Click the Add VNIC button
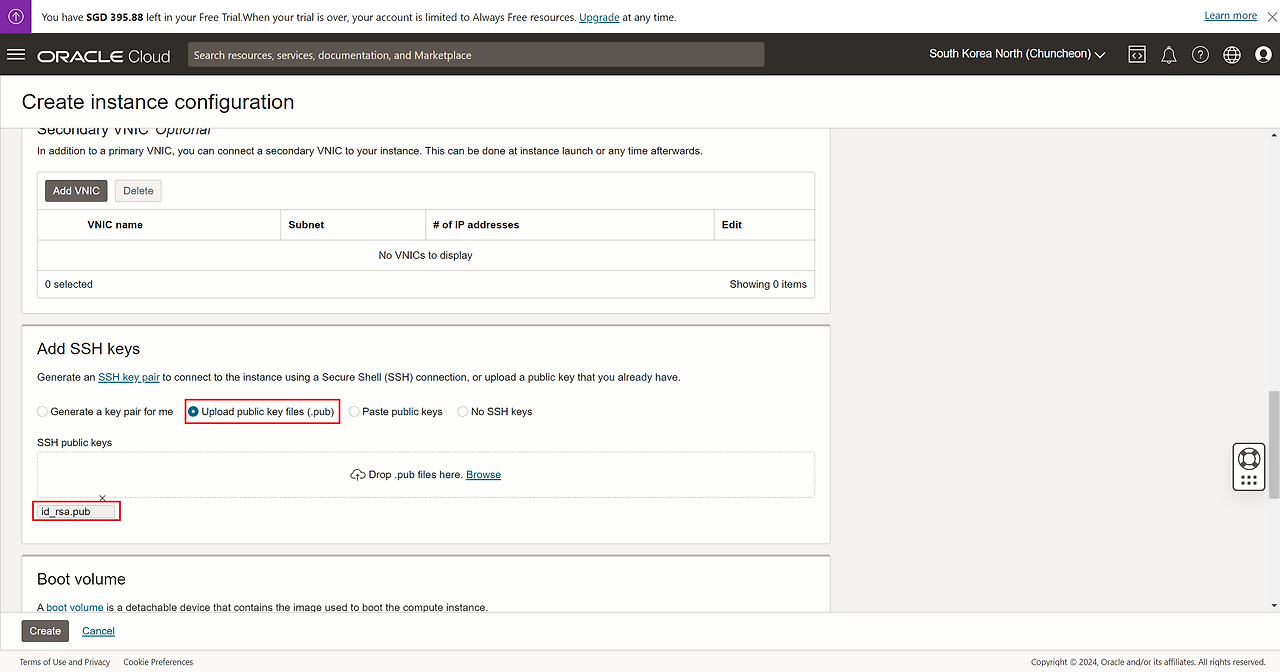This screenshot has width=1280, height=672. [x=76, y=191]
